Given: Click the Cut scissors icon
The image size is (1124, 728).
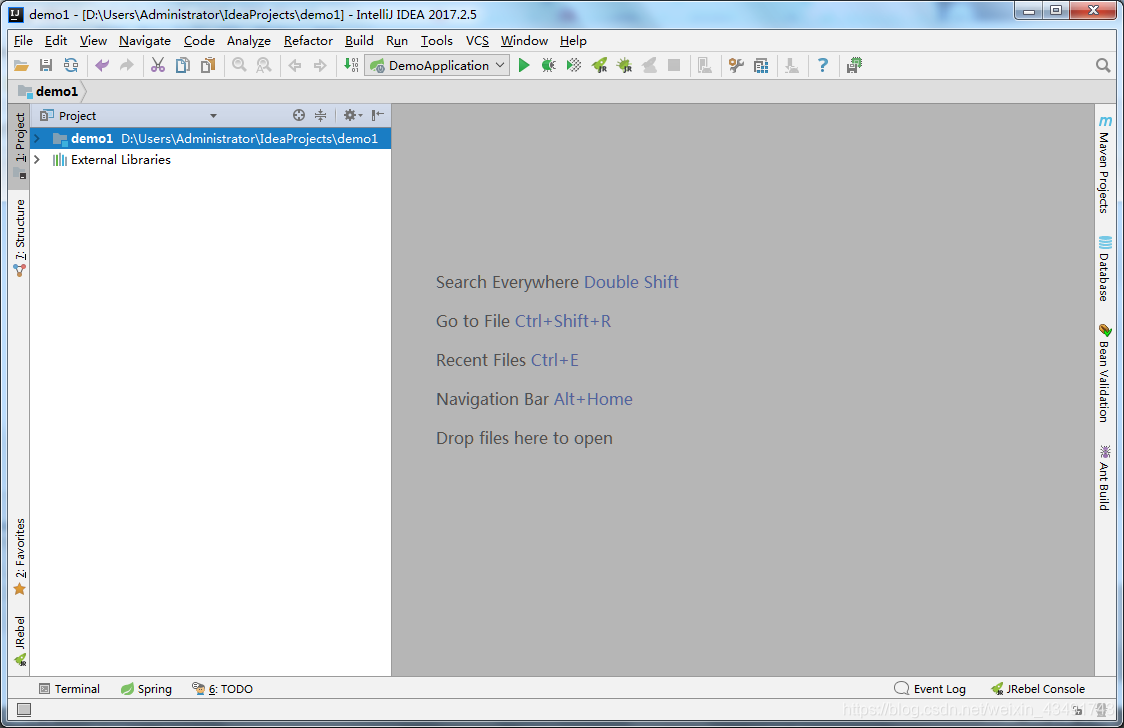Looking at the screenshot, I should [x=158, y=66].
